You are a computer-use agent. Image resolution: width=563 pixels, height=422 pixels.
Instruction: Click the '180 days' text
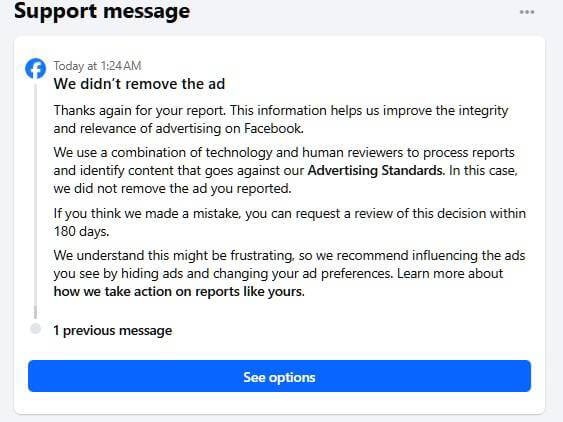pos(81,232)
